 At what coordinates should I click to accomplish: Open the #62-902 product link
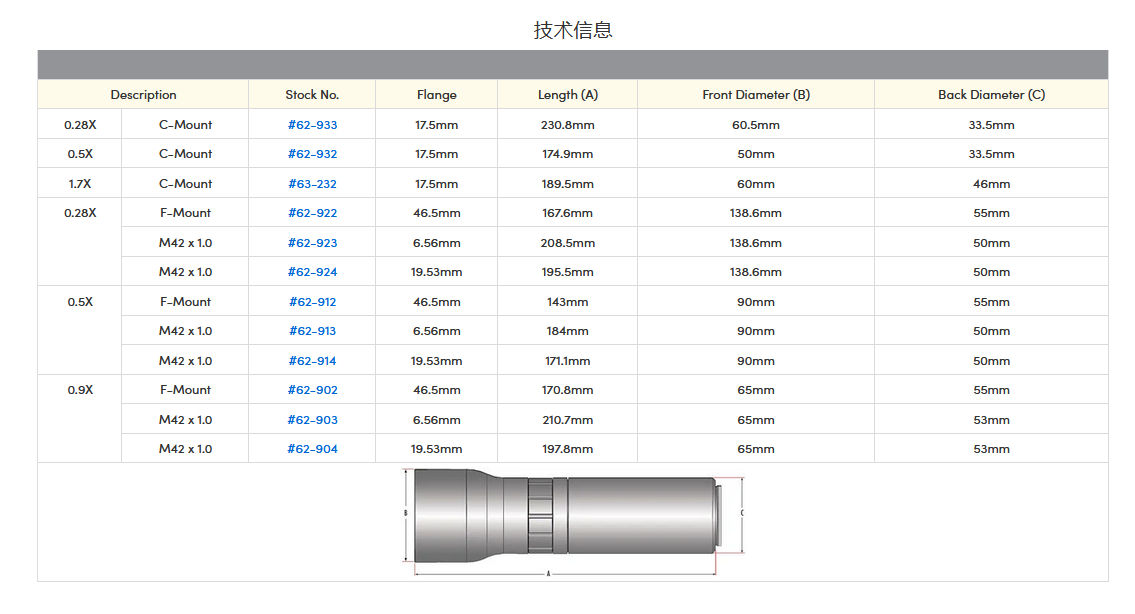point(312,390)
